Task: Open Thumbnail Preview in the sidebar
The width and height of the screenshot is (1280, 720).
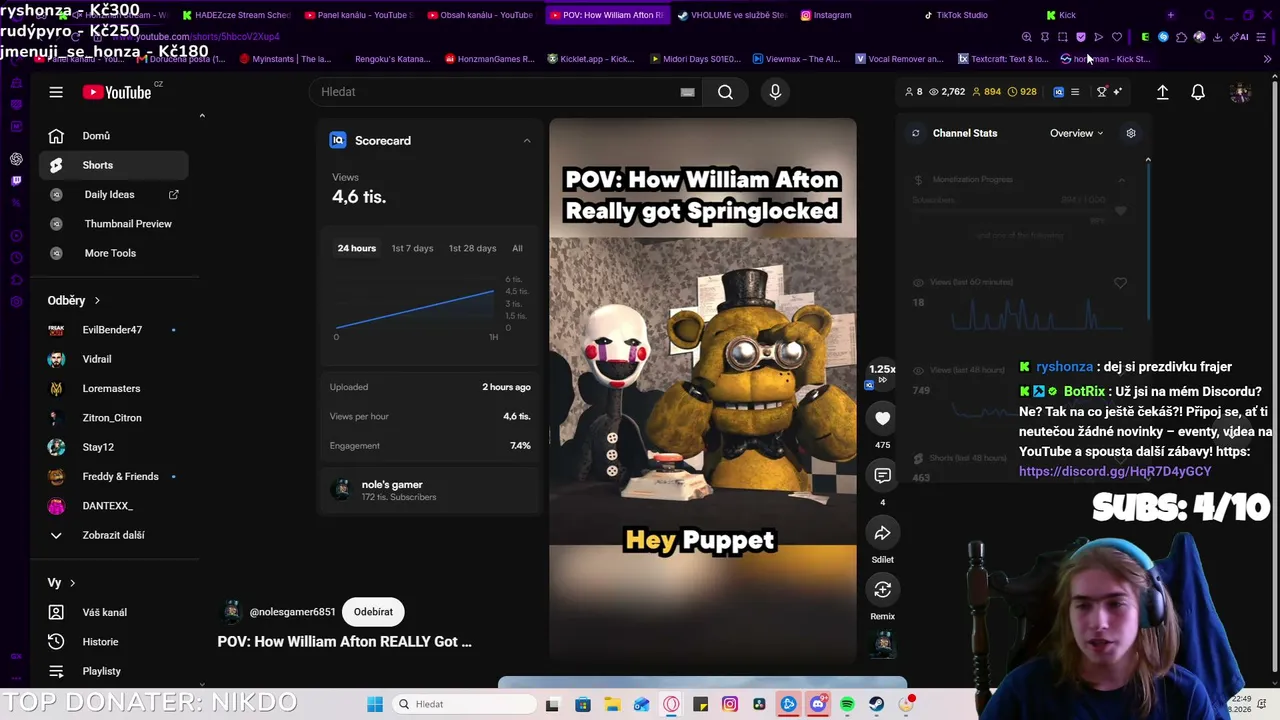Action: pyautogui.click(x=114, y=224)
